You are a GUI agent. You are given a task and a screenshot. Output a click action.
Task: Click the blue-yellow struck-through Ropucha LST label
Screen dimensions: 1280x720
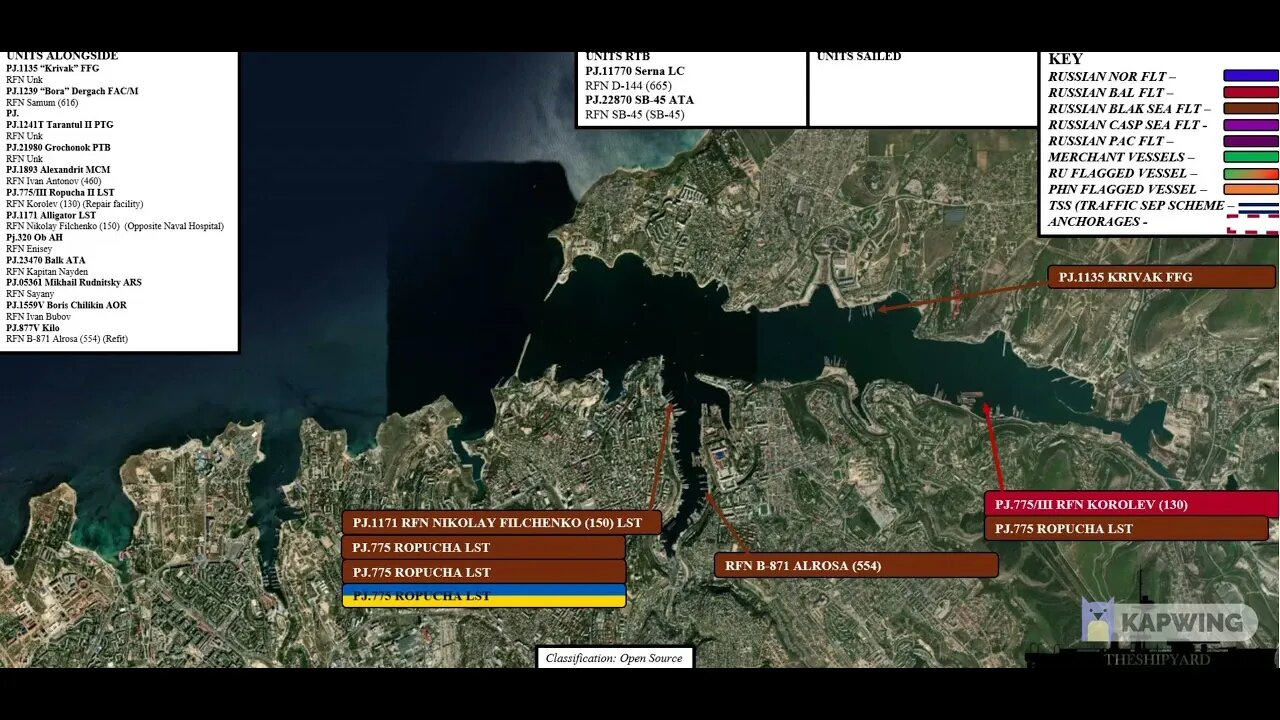click(484, 595)
